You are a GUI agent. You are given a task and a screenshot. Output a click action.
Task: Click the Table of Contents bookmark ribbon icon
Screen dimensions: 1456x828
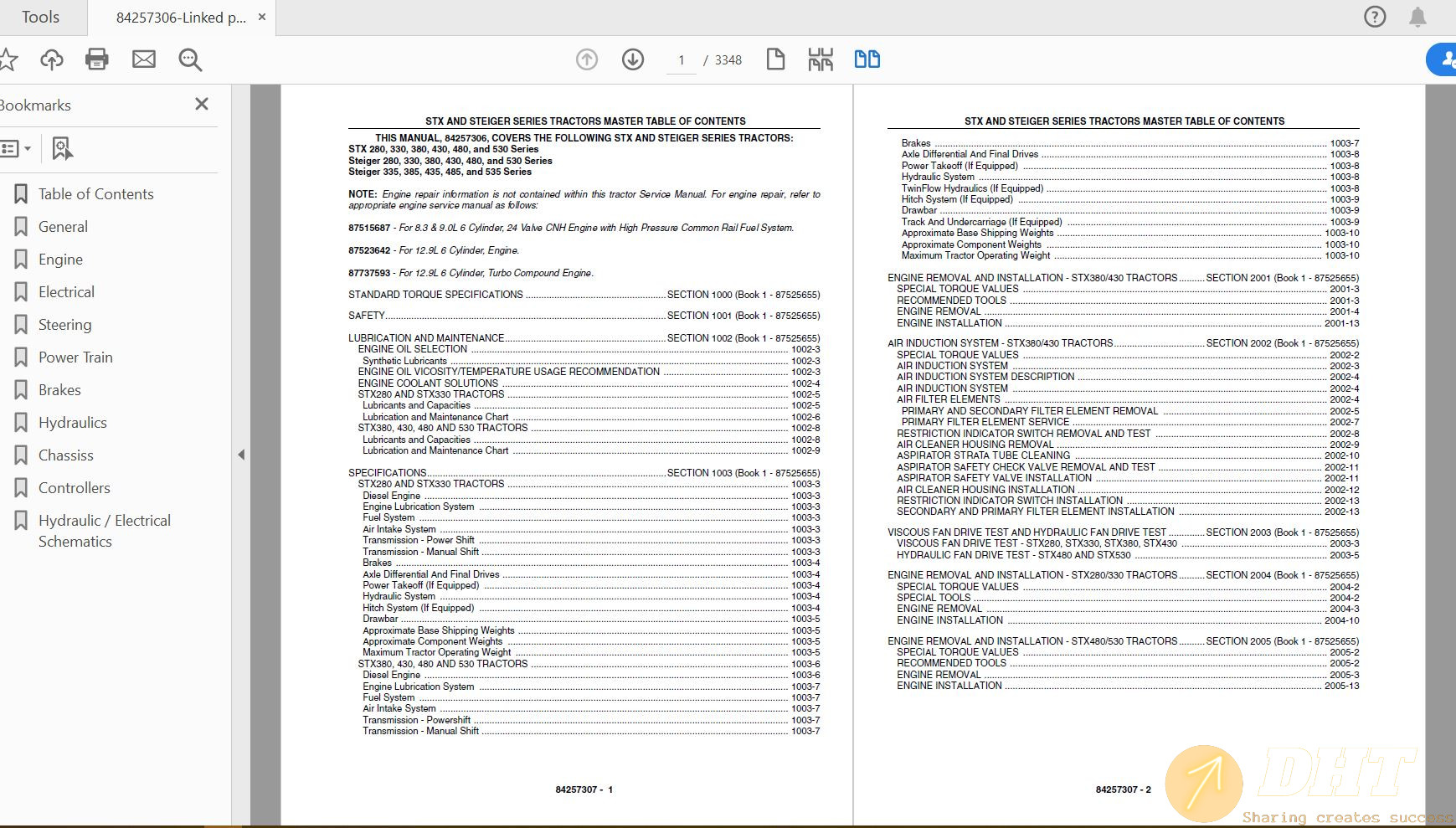tap(21, 194)
